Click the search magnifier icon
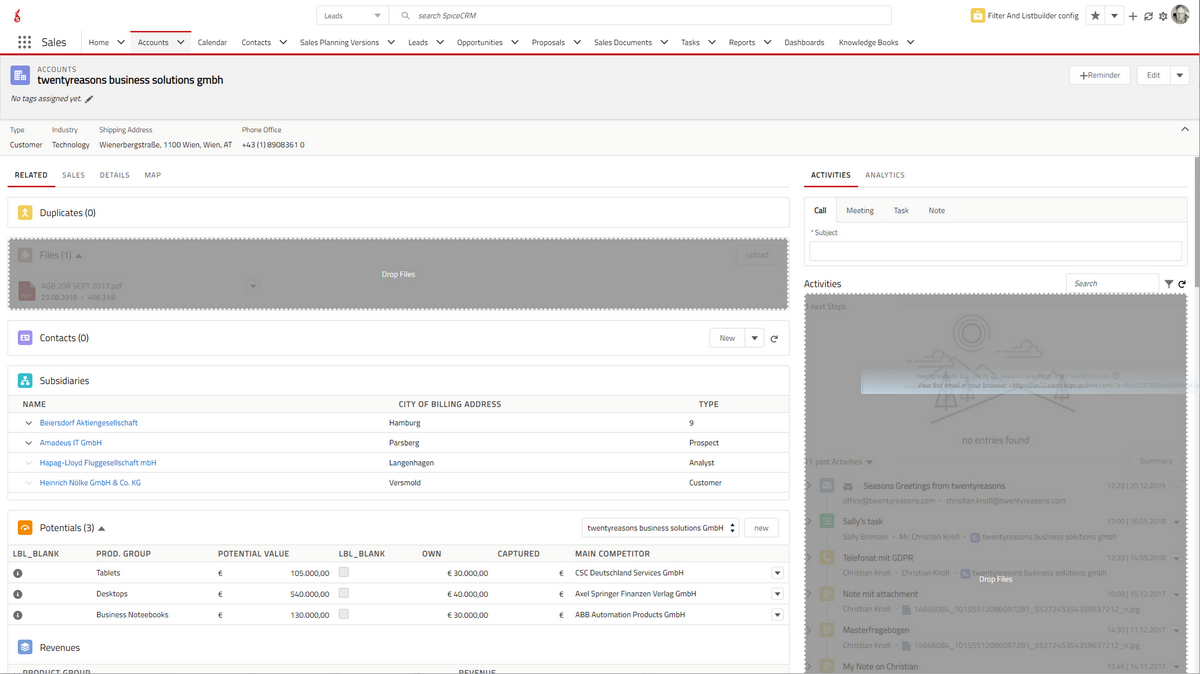This screenshot has width=1200, height=674. (x=405, y=16)
